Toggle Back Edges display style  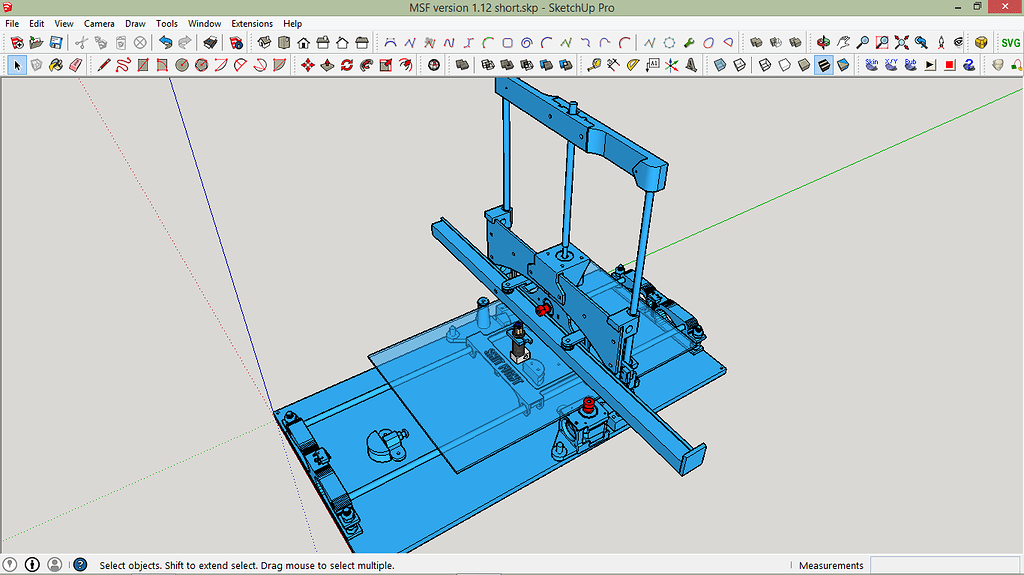coord(739,65)
